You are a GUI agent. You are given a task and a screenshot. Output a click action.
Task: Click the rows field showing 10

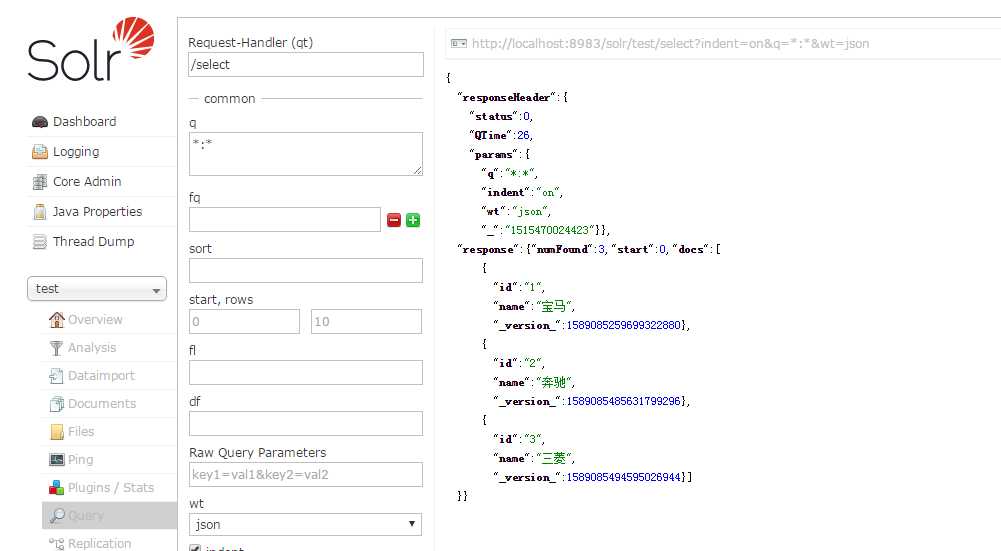coord(366,322)
